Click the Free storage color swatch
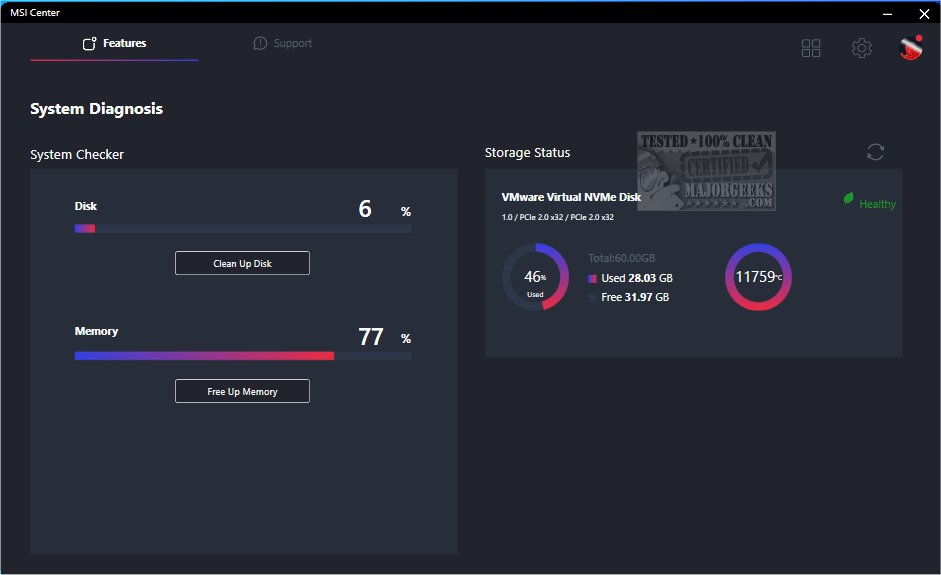 click(x=592, y=298)
